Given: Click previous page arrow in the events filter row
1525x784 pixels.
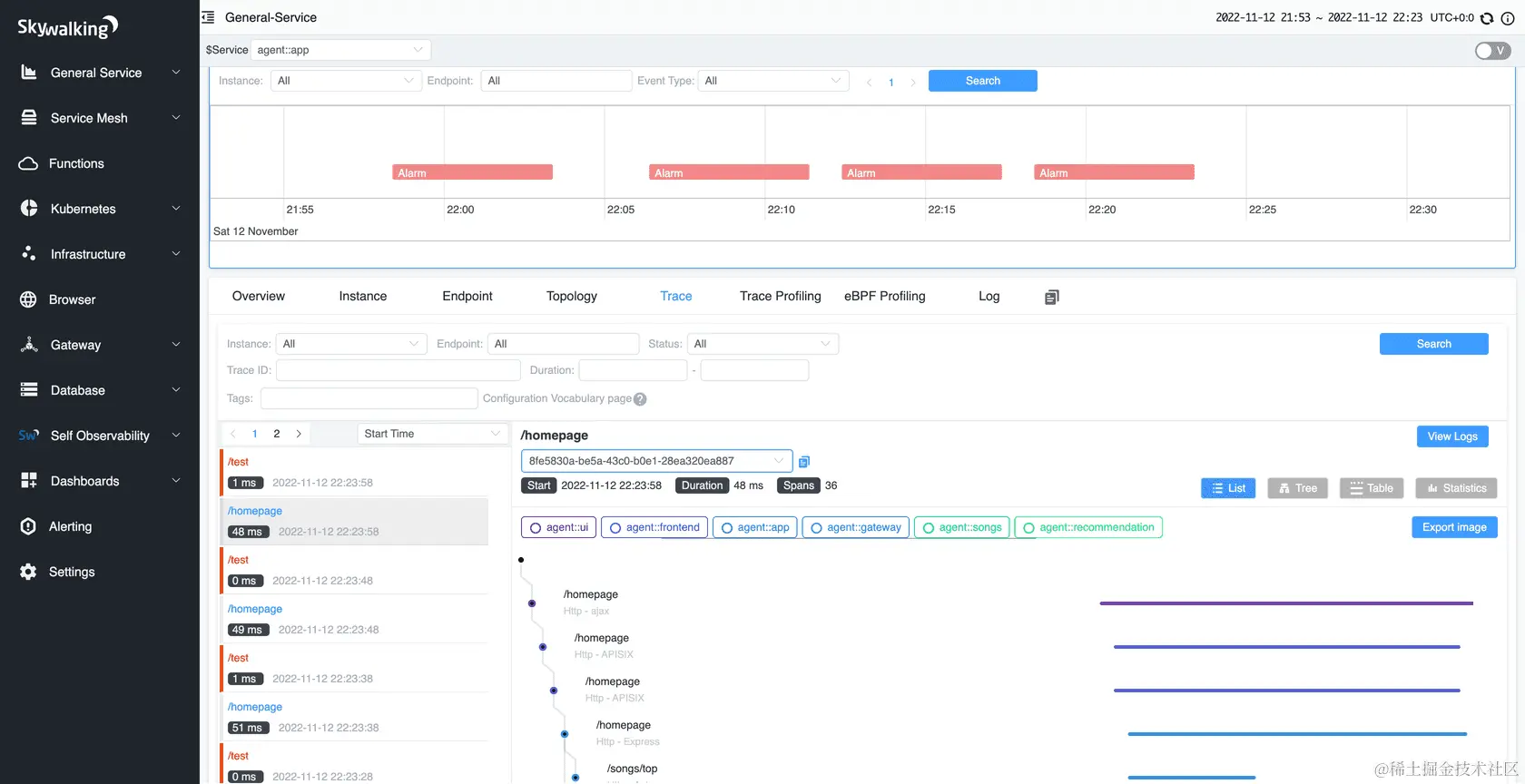Looking at the screenshot, I should coord(869,82).
